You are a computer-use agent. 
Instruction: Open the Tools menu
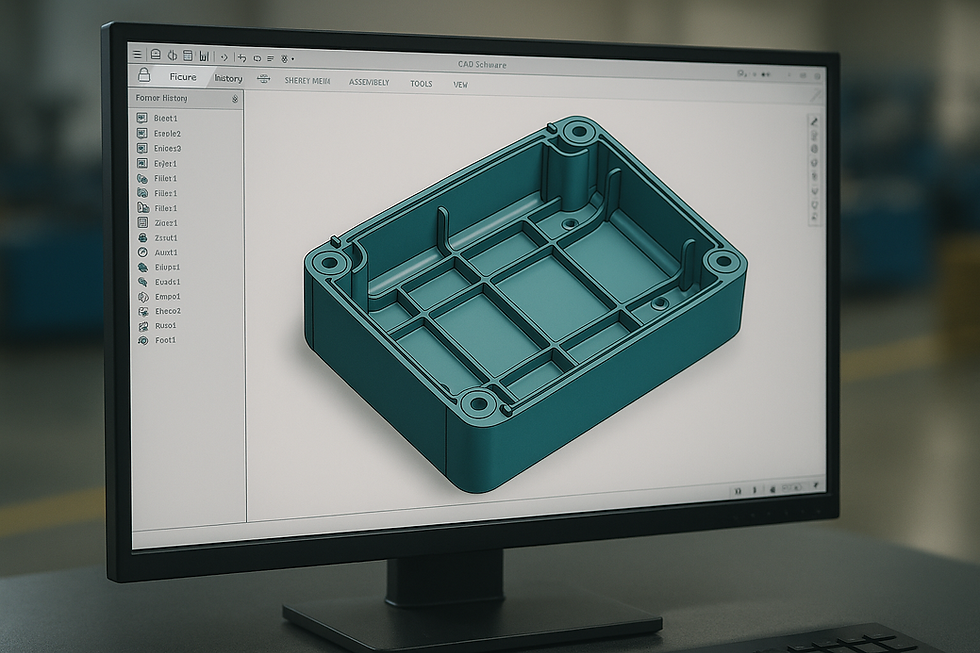click(x=421, y=85)
